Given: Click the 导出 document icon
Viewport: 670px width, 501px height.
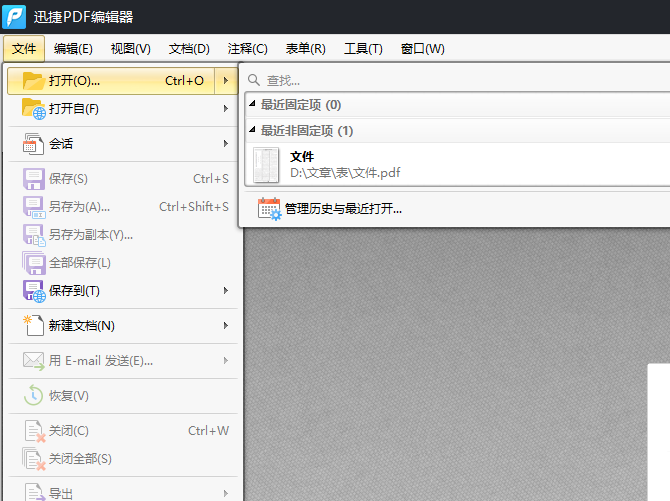Looking at the screenshot, I should tap(35, 492).
